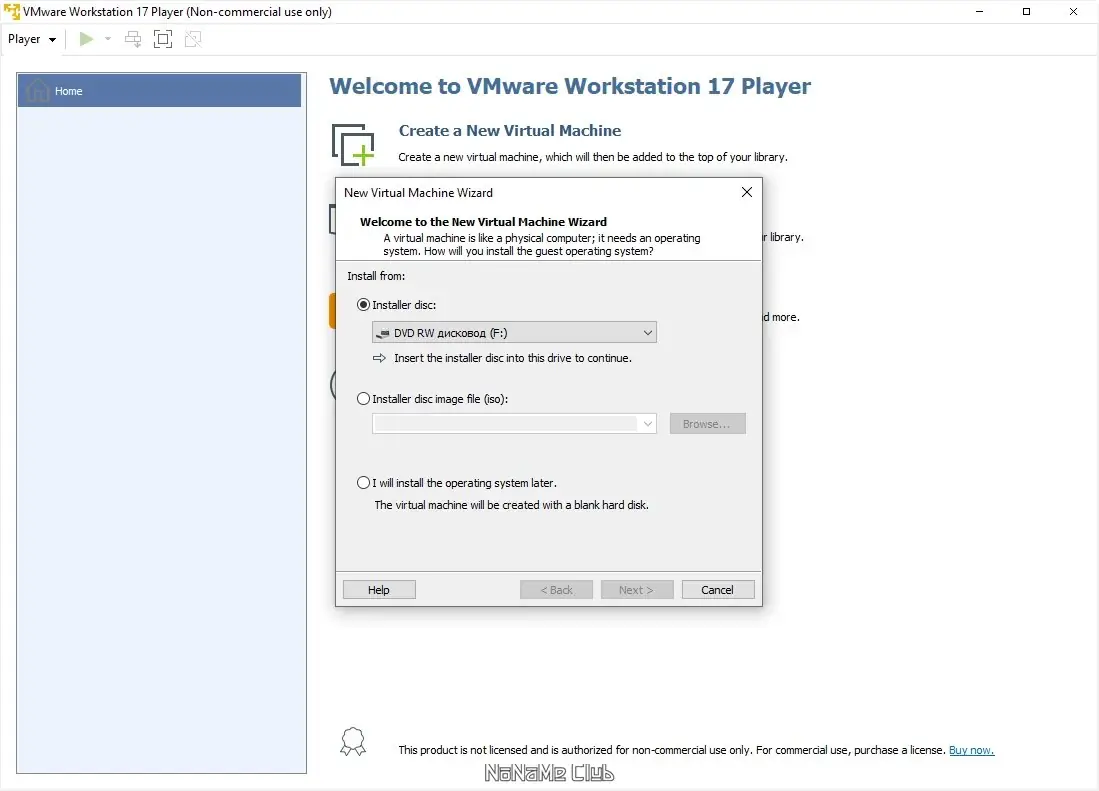This screenshot has width=1099, height=791.
Task: Choose I will install the operating system later
Action: [x=363, y=483]
